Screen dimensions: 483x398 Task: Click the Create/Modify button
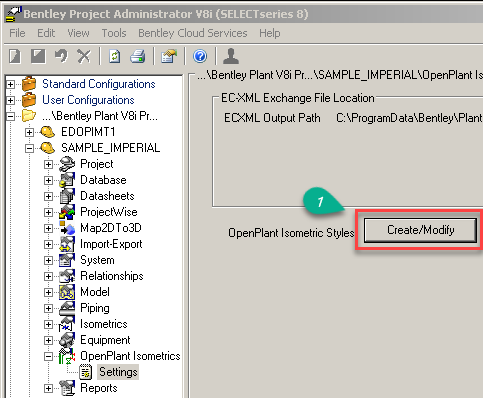[x=420, y=230]
